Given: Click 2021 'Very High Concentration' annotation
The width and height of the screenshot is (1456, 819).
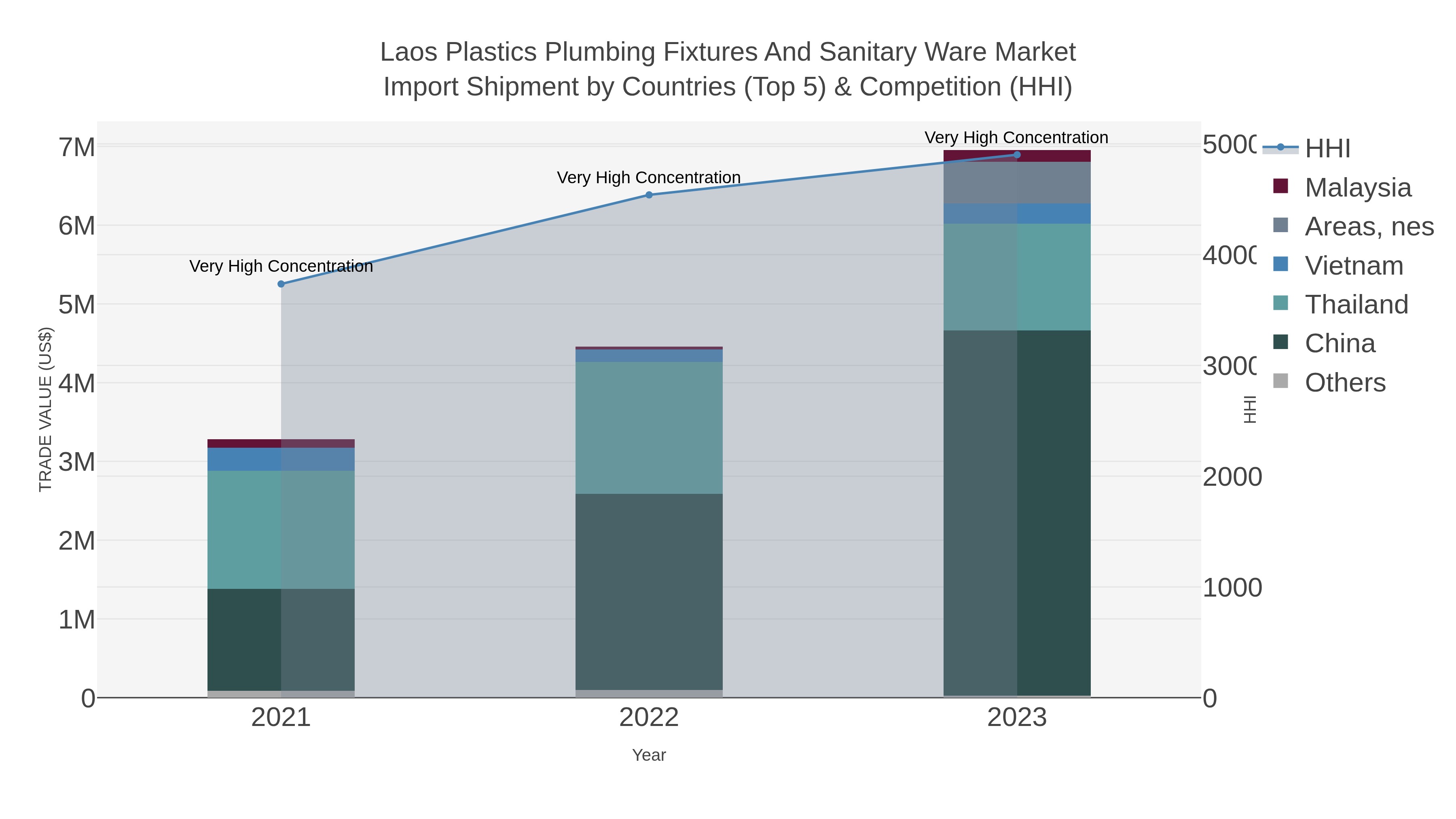Looking at the screenshot, I should click(281, 266).
